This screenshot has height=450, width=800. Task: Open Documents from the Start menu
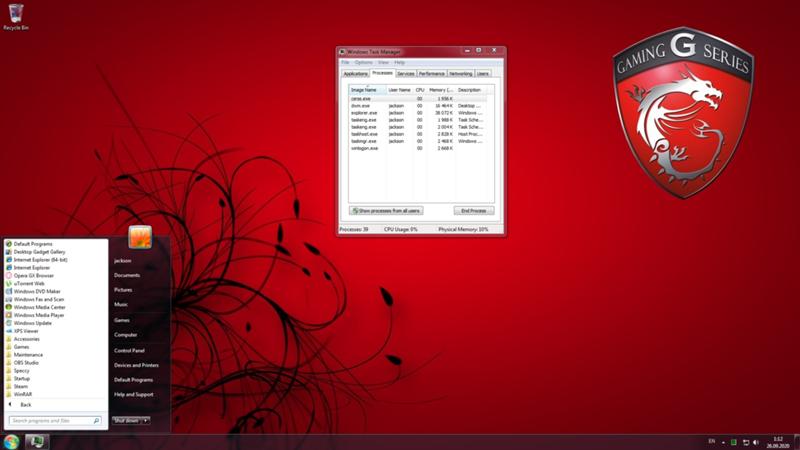point(127,275)
